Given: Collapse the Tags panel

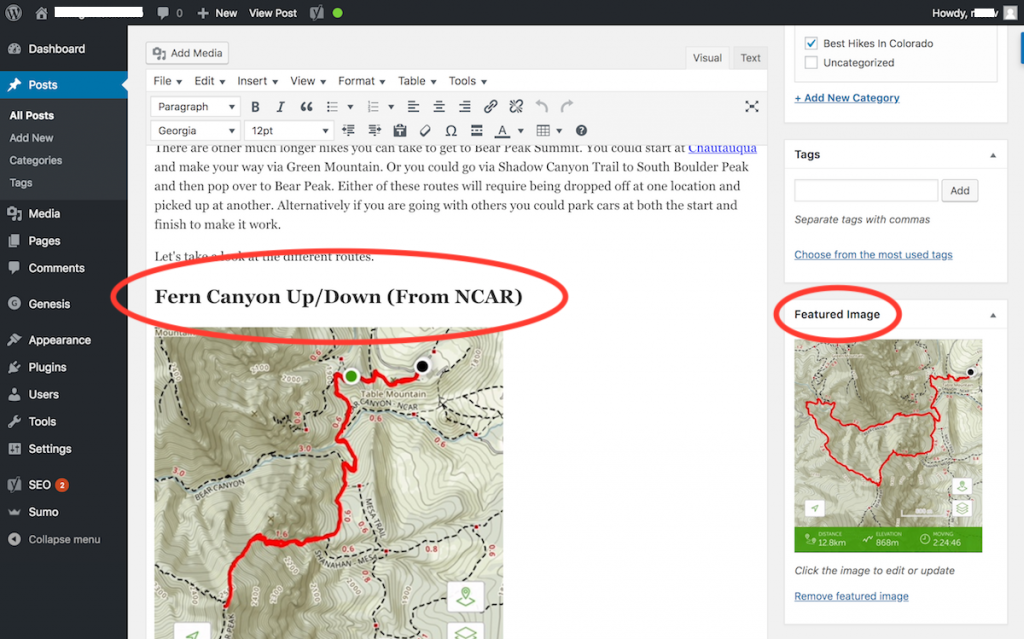Looking at the screenshot, I should click(993, 155).
